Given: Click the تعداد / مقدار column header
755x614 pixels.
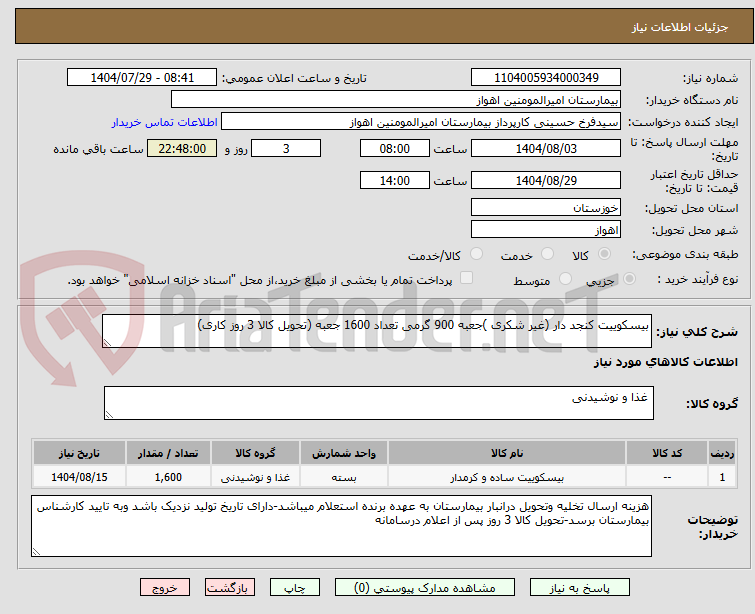Looking at the screenshot, I should click(x=168, y=453).
